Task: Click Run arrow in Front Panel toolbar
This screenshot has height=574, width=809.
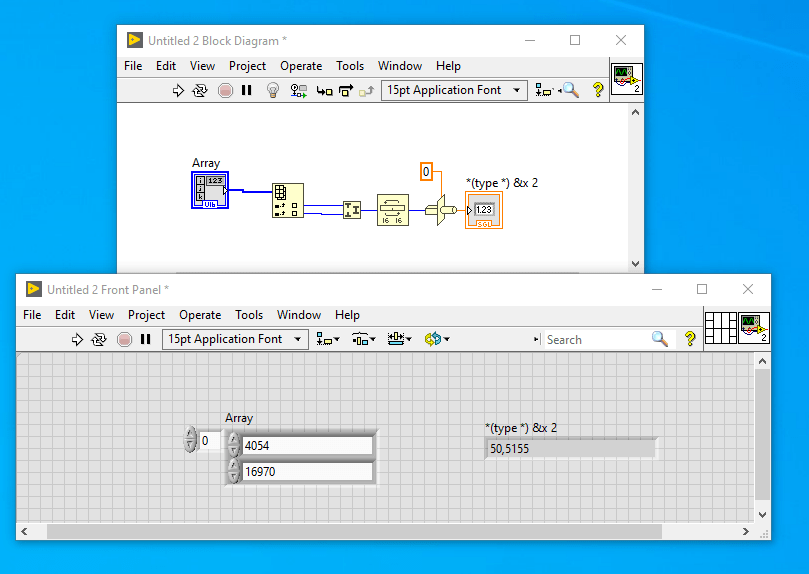Action: click(77, 339)
